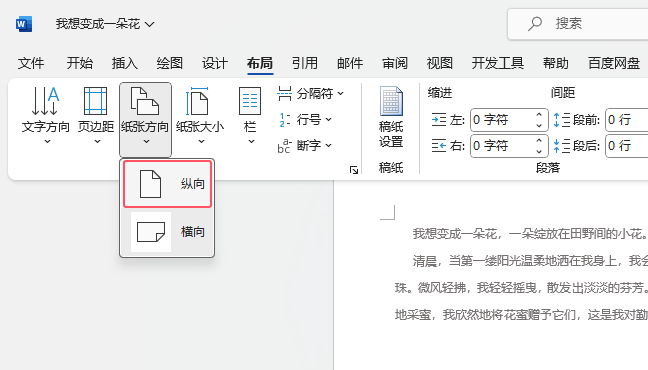648x370 pixels.
Task: Click the spacing after icon beside 段后
Action: [562, 146]
